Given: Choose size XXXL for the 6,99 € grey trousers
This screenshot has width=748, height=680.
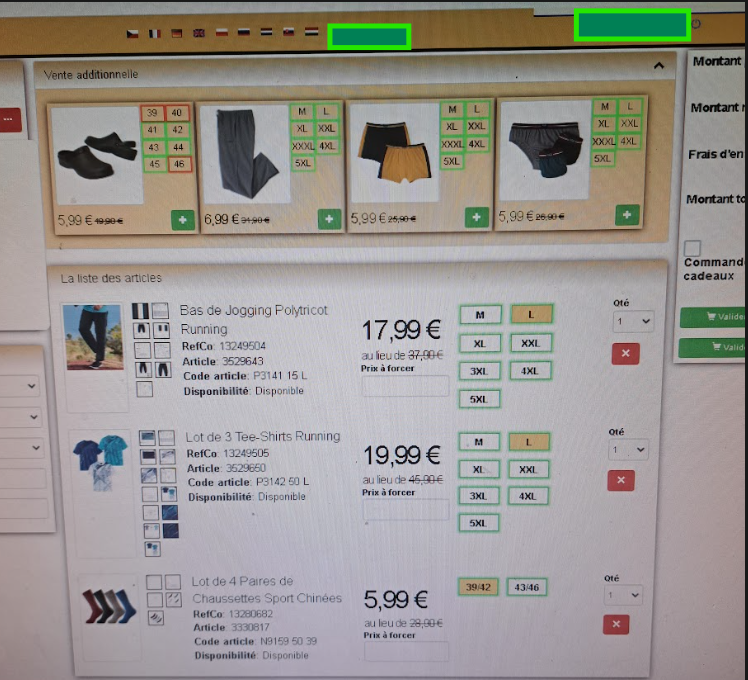Looking at the screenshot, I should (302, 146).
